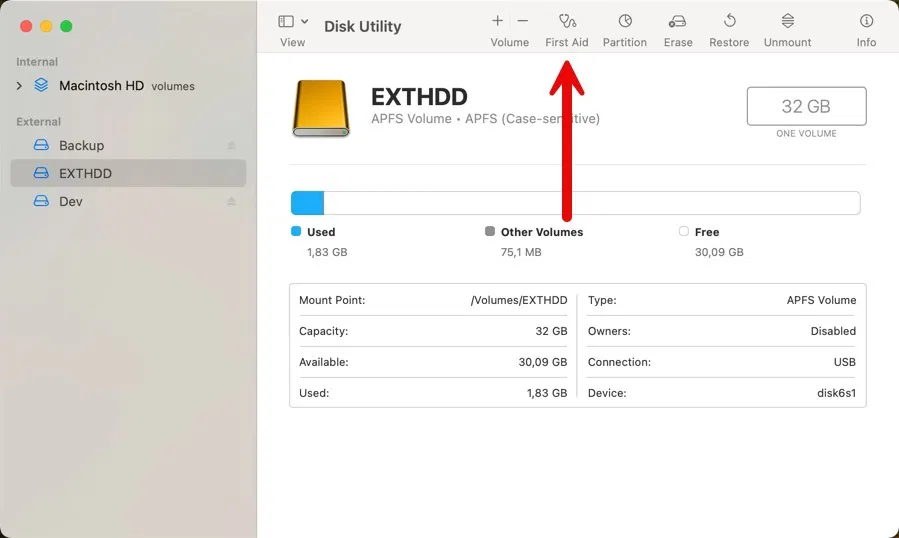Add a volume with the plus icon
This screenshot has width=899, height=538.
pos(497,21)
